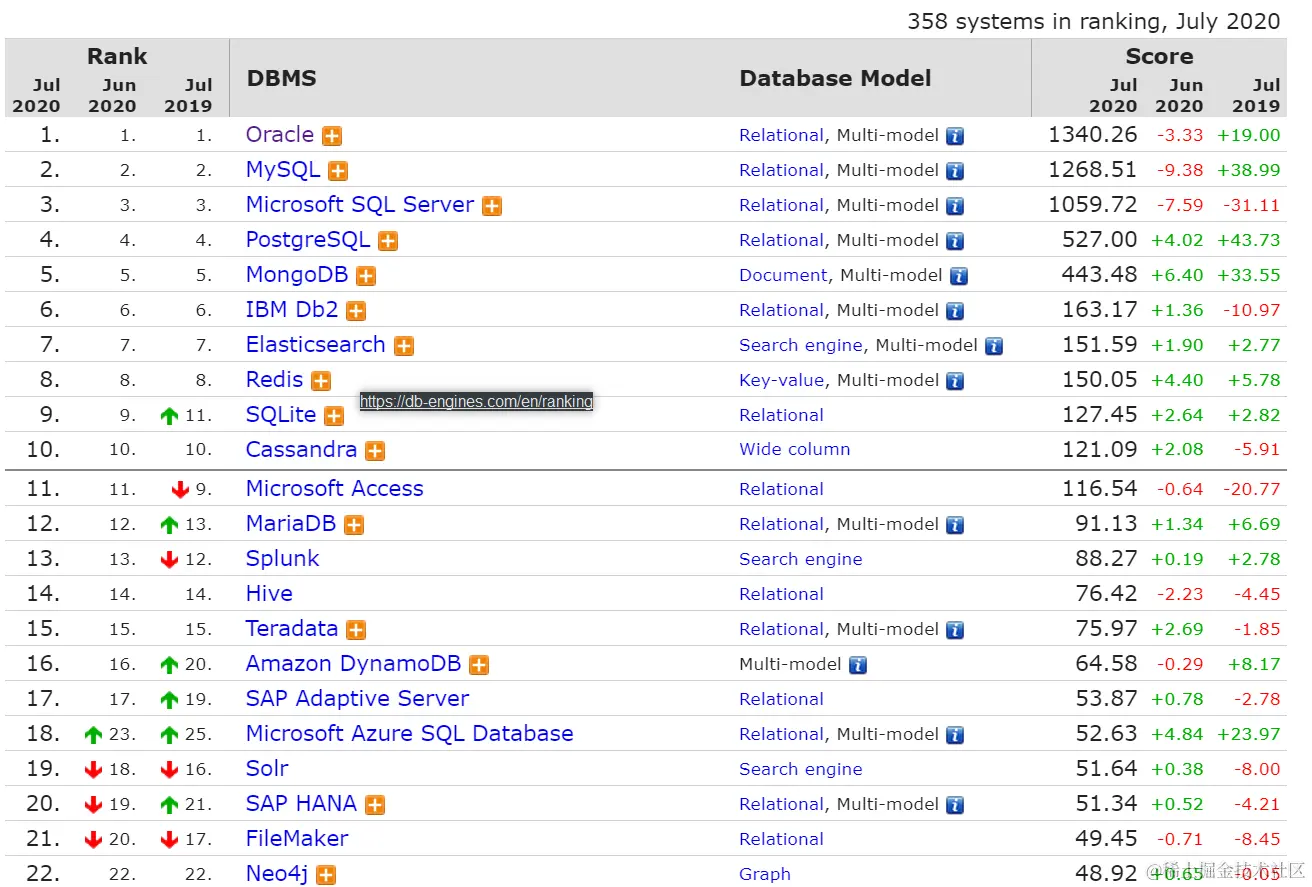
Task: Click the orange plus icon beside Oracle
Action: (332, 136)
